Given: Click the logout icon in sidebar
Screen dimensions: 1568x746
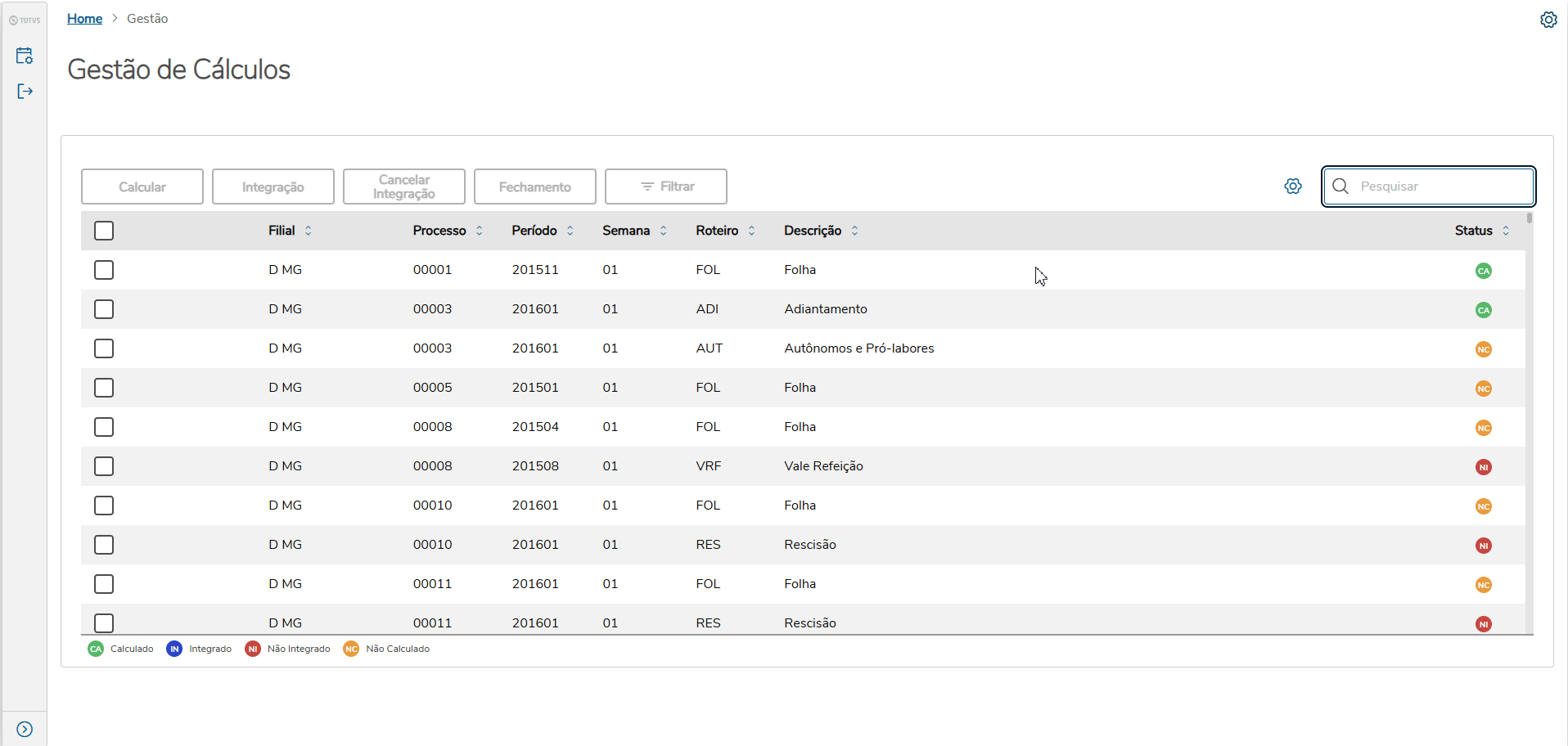Looking at the screenshot, I should [x=25, y=91].
